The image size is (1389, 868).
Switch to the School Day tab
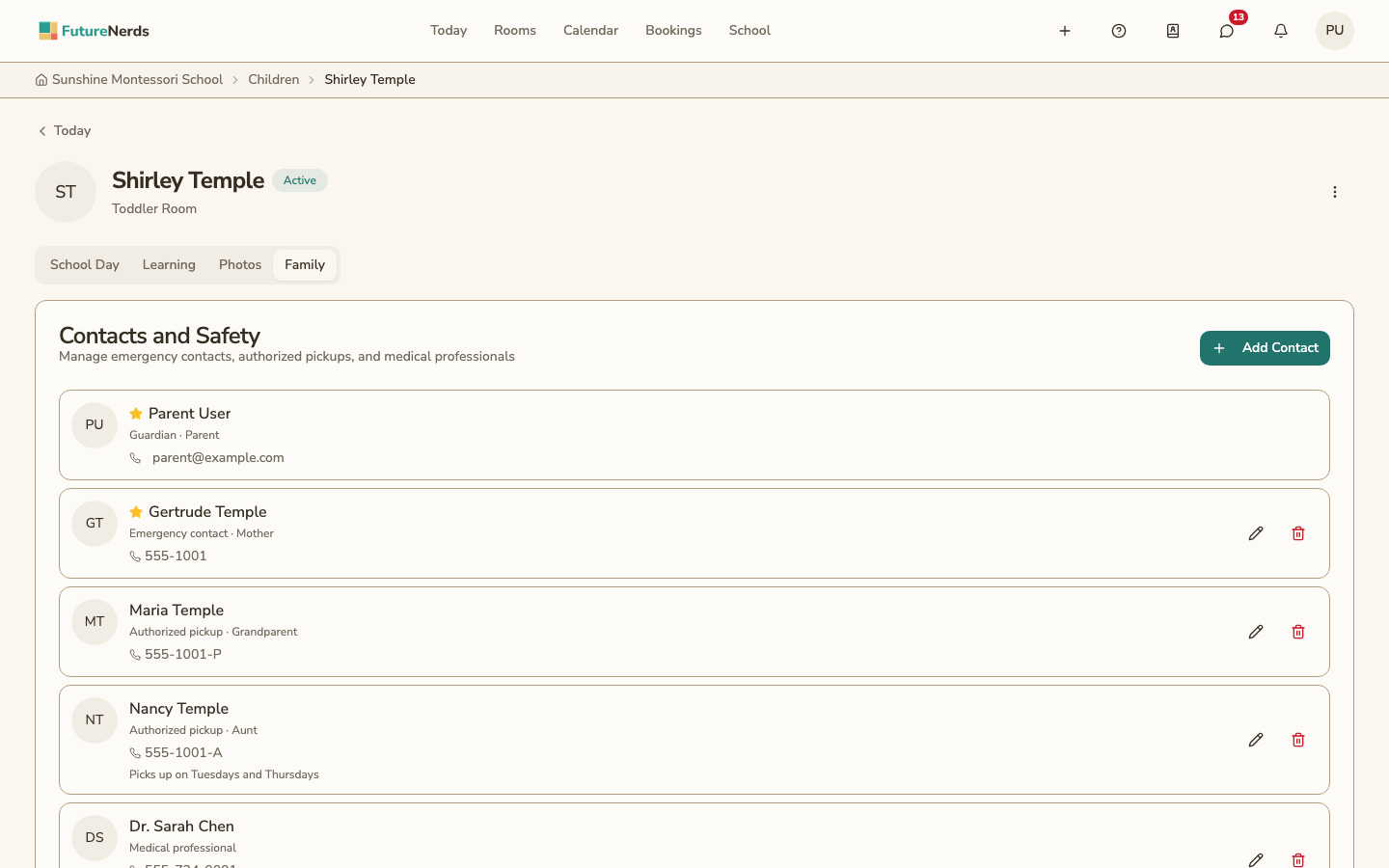pos(85,265)
